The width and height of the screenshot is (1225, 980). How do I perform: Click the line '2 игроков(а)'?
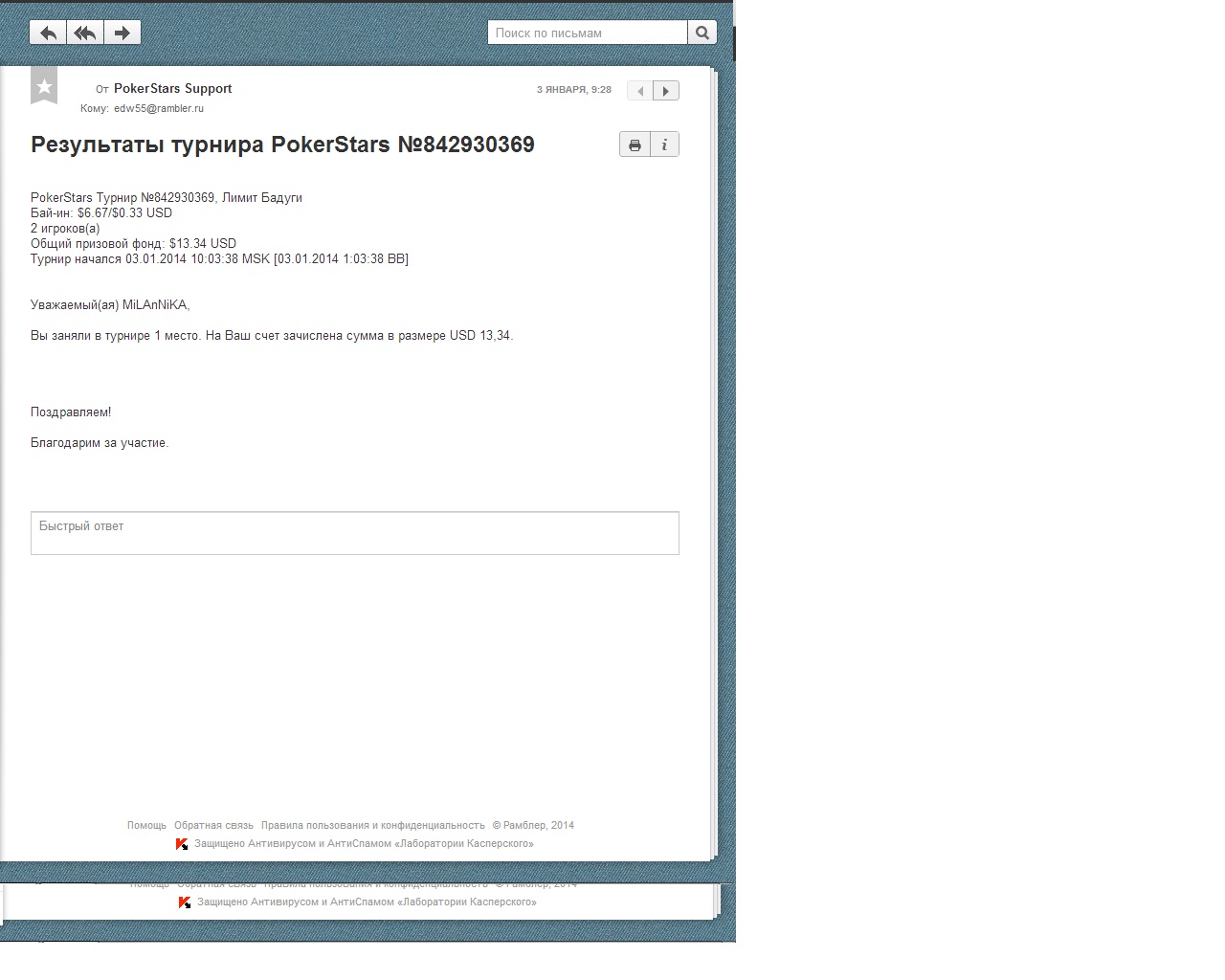coord(65,228)
